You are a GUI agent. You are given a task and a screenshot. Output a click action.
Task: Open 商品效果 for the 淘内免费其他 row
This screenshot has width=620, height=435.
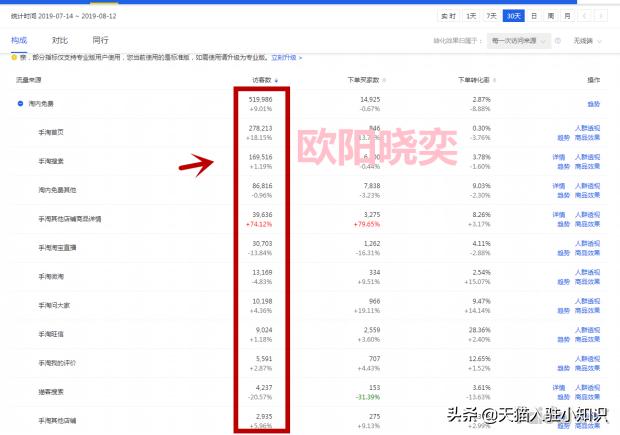pyautogui.click(x=587, y=195)
